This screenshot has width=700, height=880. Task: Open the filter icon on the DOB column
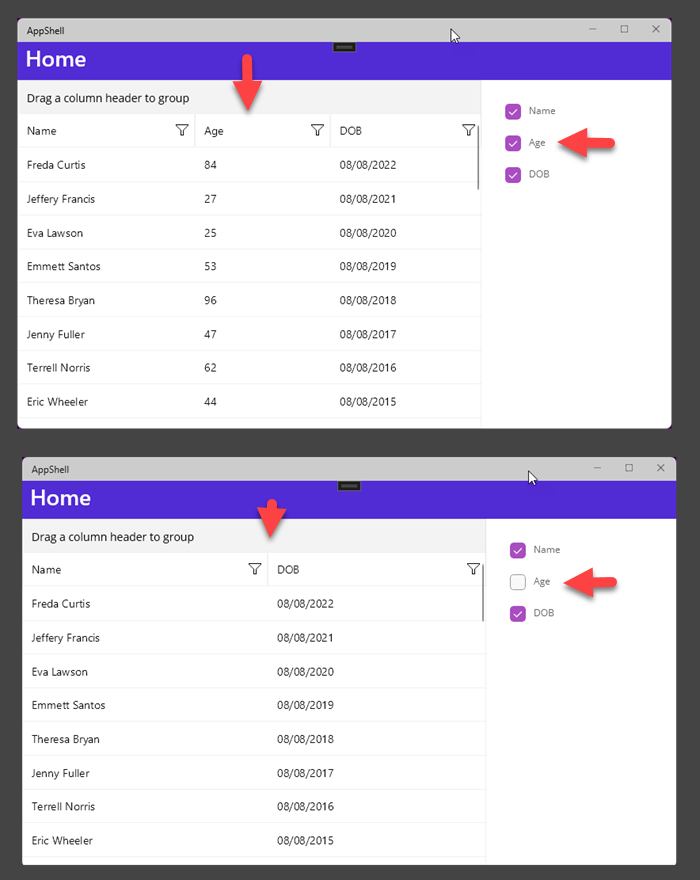tap(468, 130)
